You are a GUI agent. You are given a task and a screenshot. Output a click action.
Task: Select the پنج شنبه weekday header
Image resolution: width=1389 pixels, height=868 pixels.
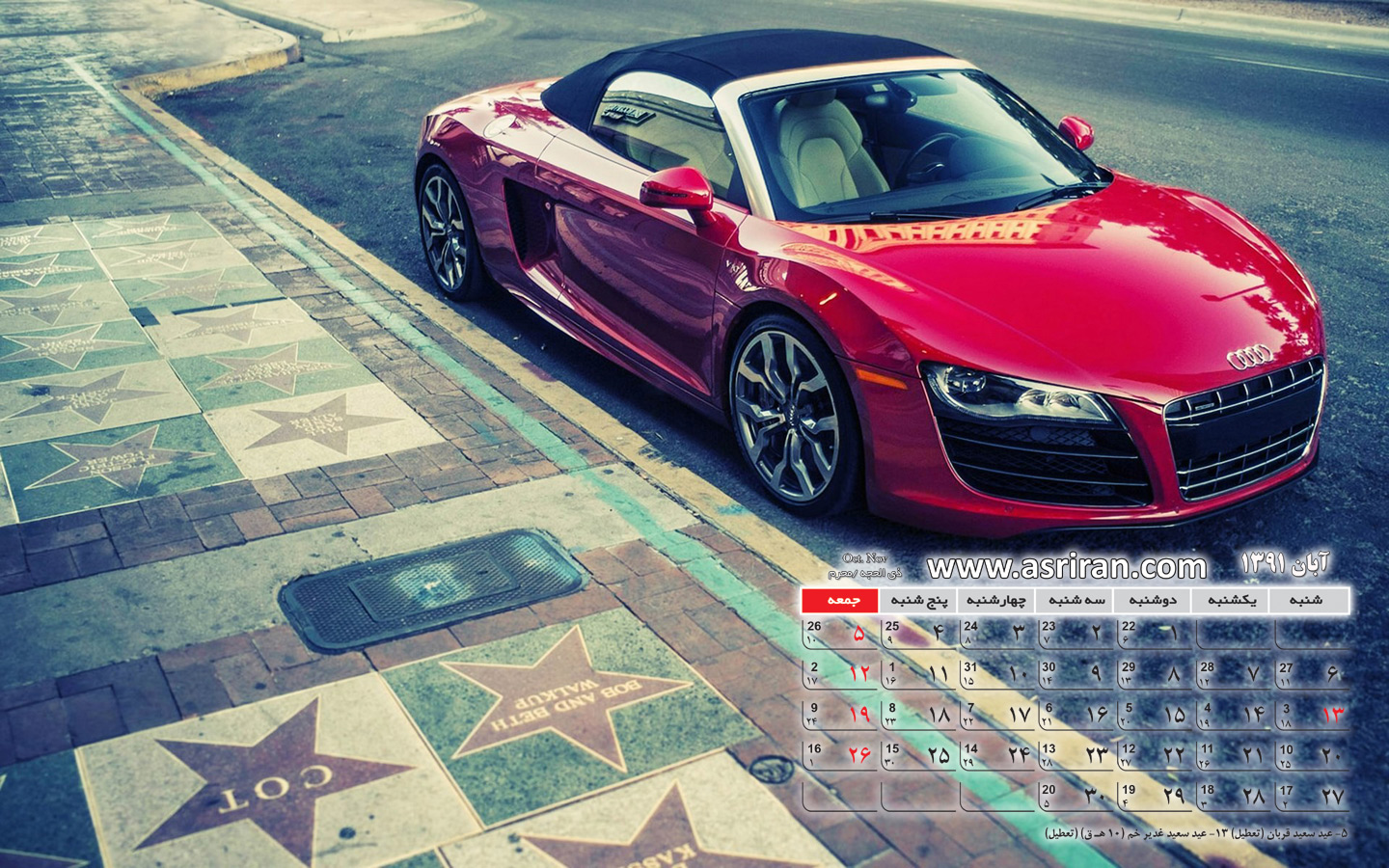tap(918, 600)
